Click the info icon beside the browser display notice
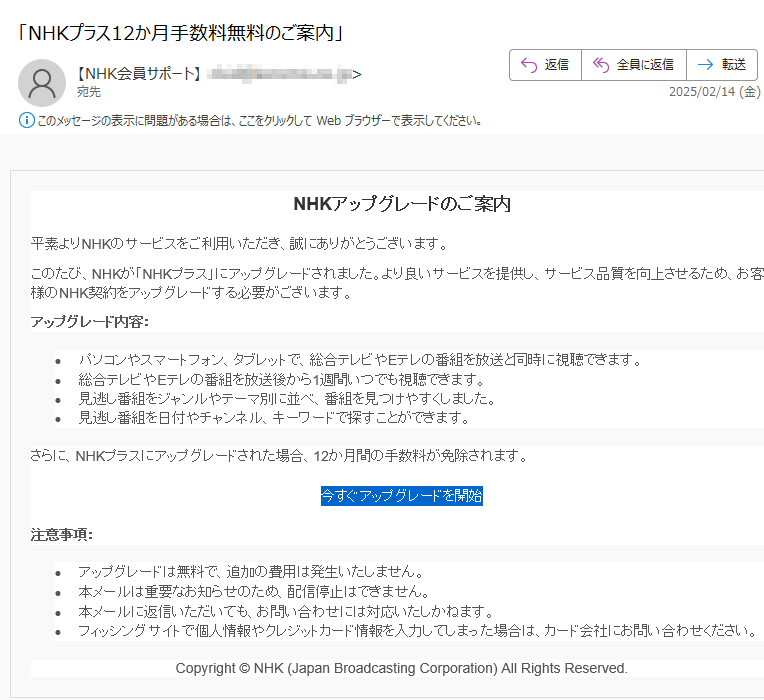This screenshot has width=764, height=700. [26, 120]
